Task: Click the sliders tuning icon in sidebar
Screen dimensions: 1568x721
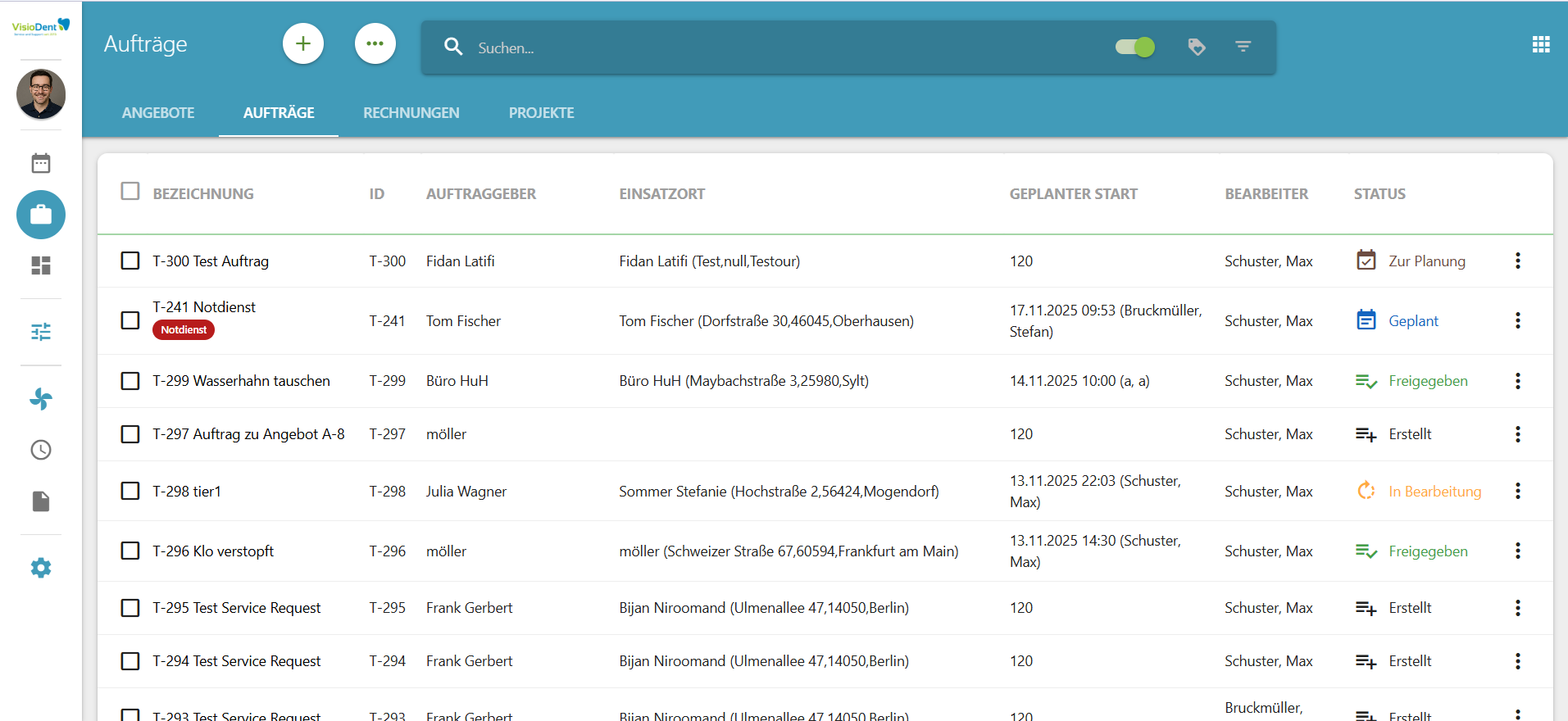Action: pyautogui.click(x=41, y=332)
